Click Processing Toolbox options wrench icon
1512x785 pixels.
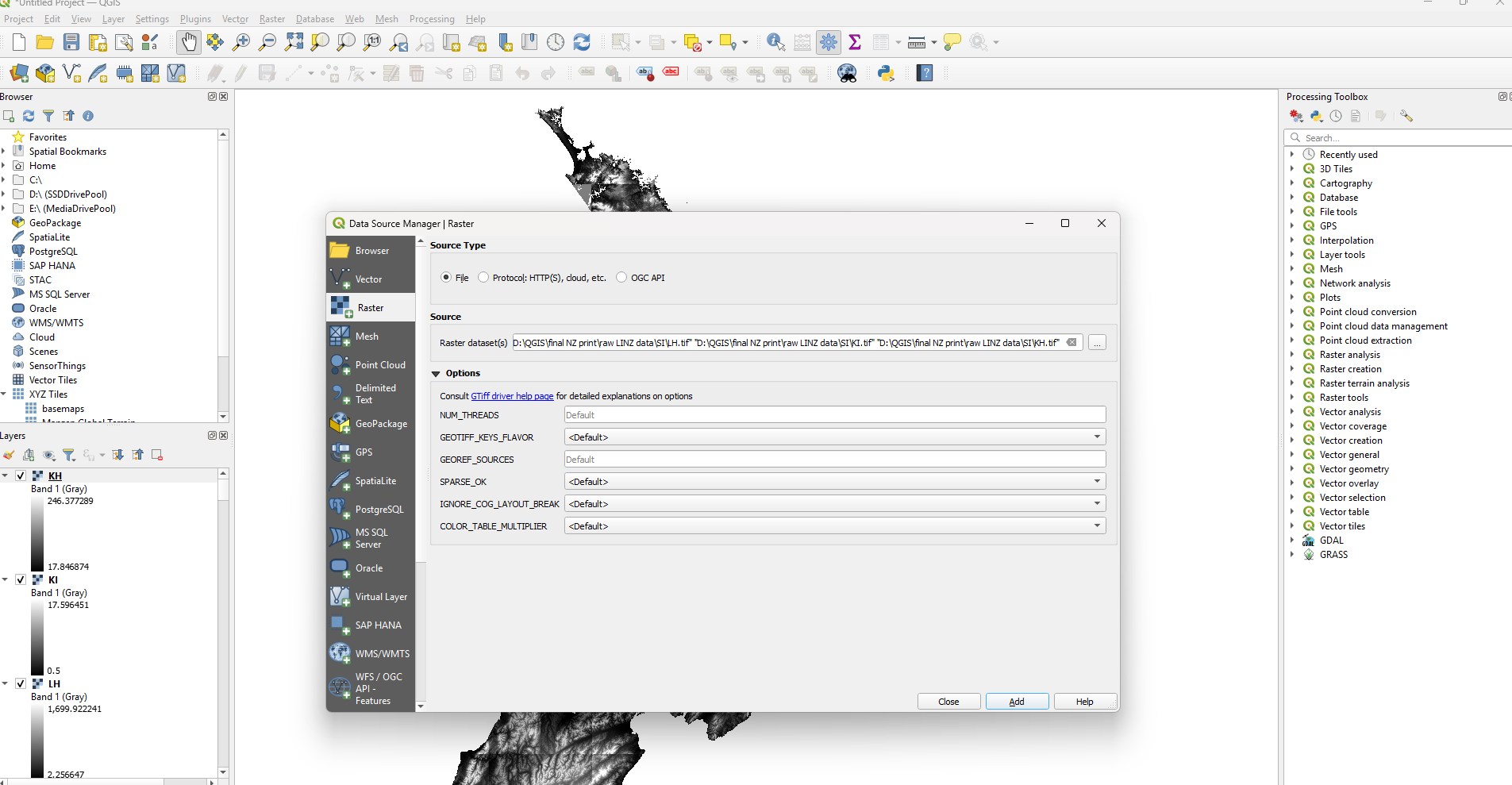[x=1406, y=116]
